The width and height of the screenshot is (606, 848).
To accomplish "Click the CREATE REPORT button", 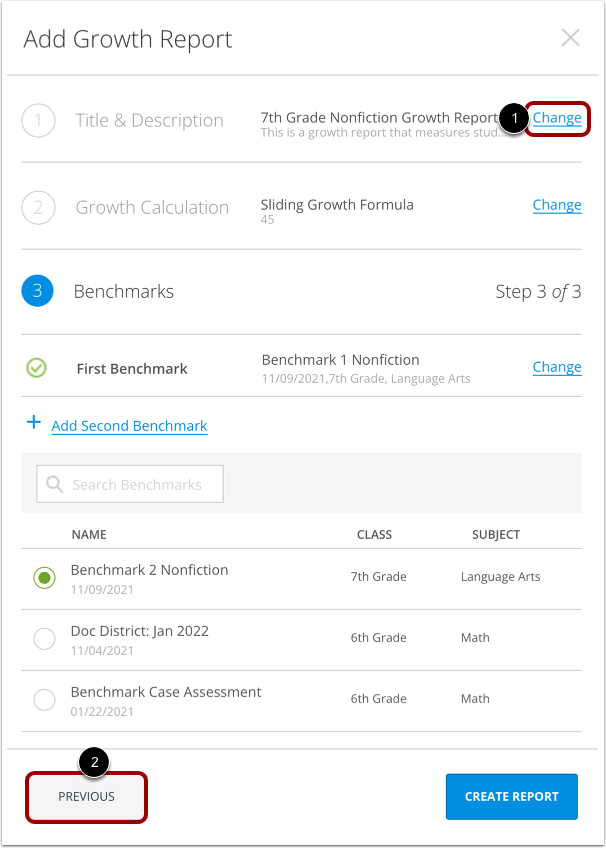I will tap(511, 796).
